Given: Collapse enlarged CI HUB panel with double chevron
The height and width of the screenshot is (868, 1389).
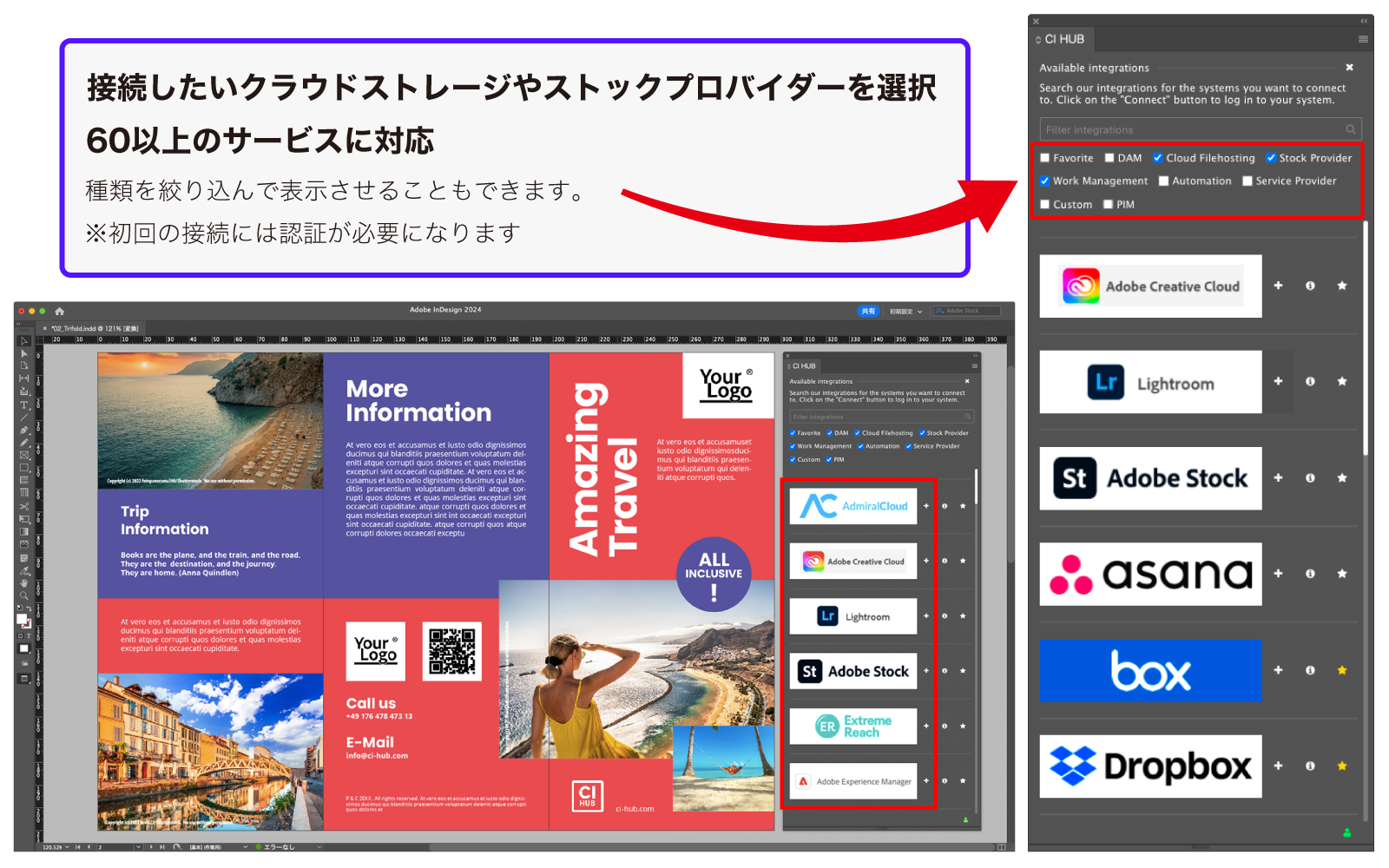Looking at the screenshot, I should (x=1364, y=21).
